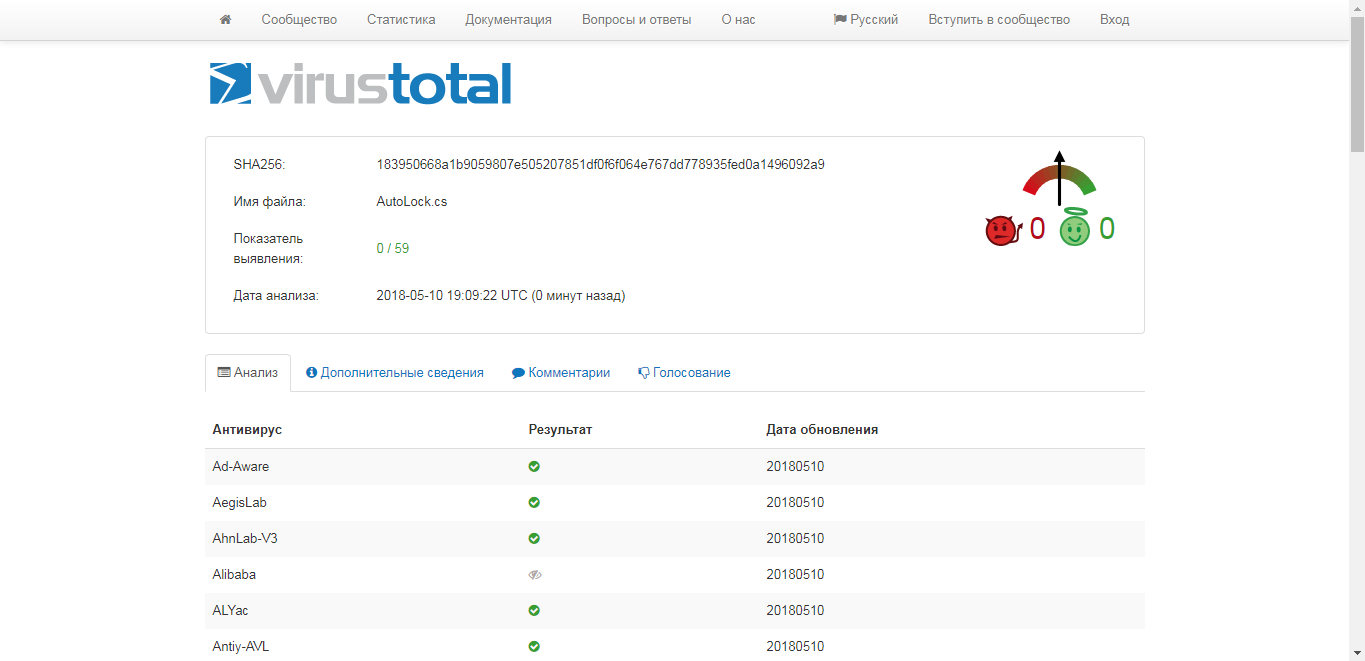Click the page vertical scrollbar thumb
1365x661 pixels.
pyautogui.click(x=1356, y=84)
